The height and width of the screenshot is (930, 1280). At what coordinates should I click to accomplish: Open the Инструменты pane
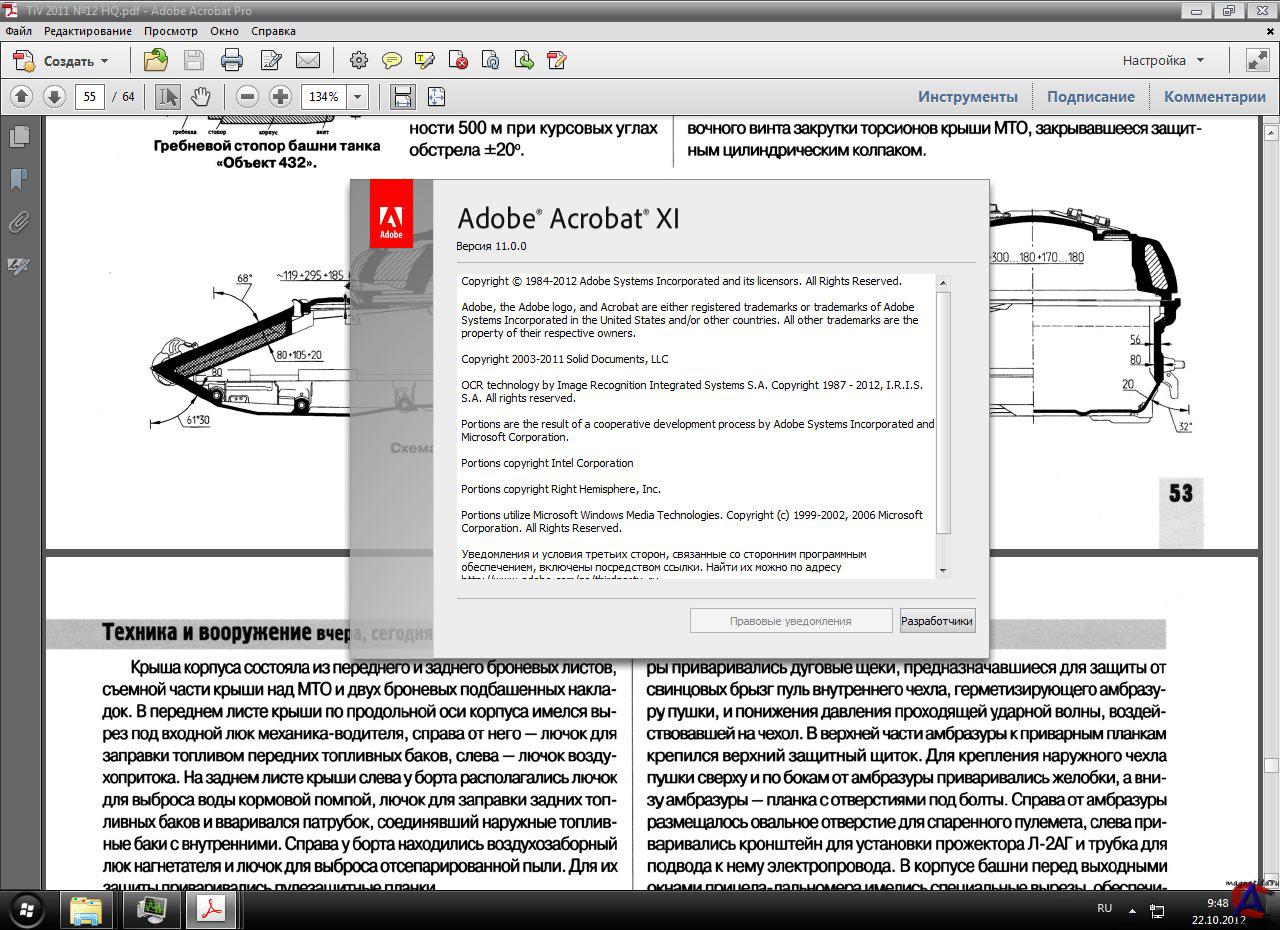click(967, 97)
